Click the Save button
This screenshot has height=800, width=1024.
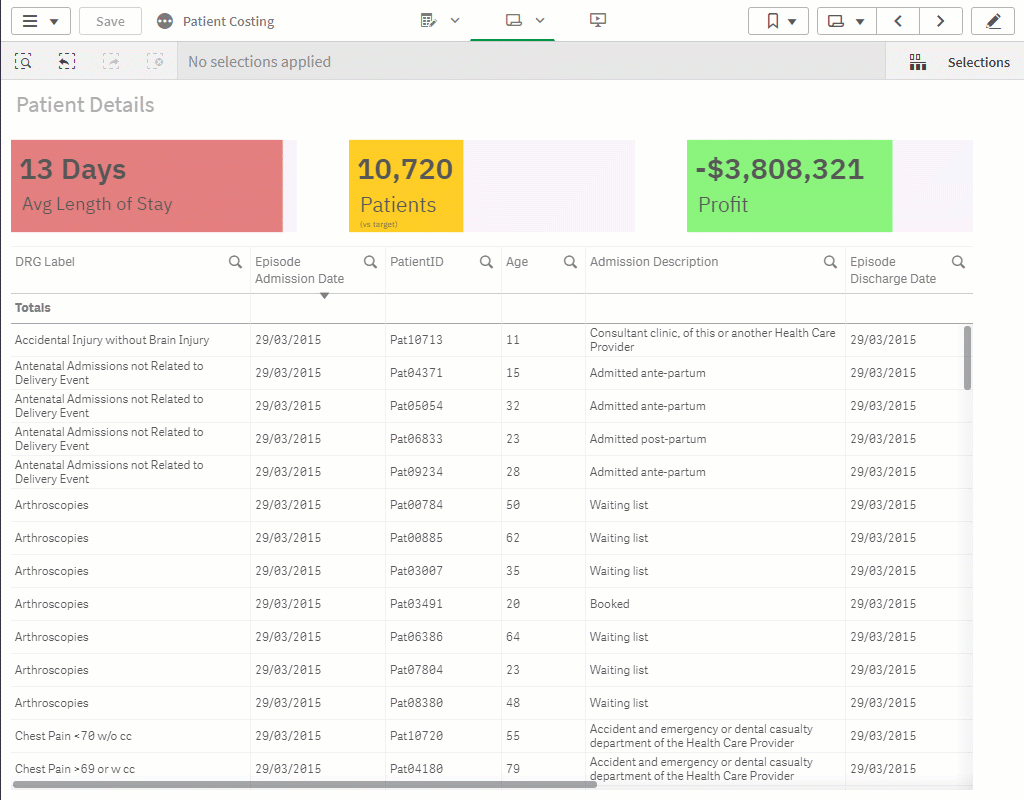110,21
